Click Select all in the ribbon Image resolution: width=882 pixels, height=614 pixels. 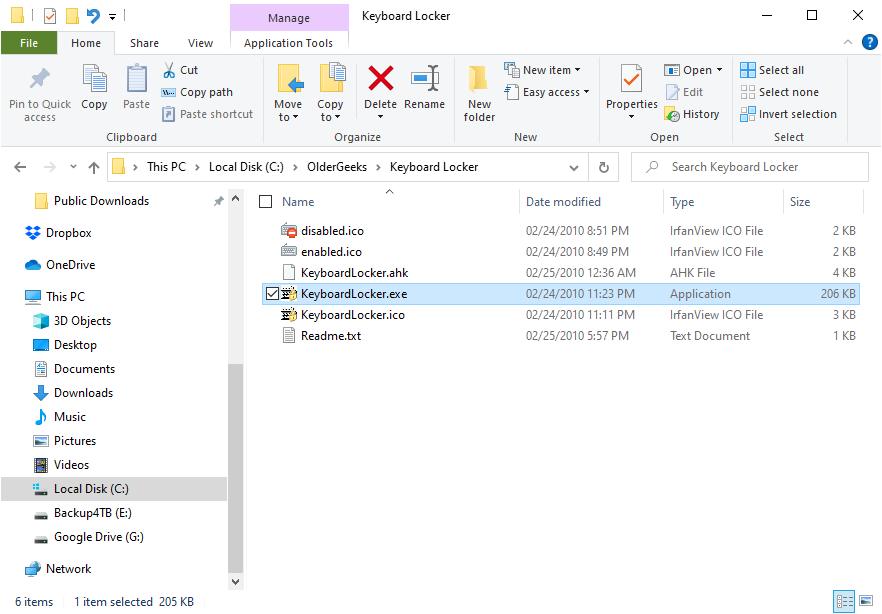tap(772, 70)
